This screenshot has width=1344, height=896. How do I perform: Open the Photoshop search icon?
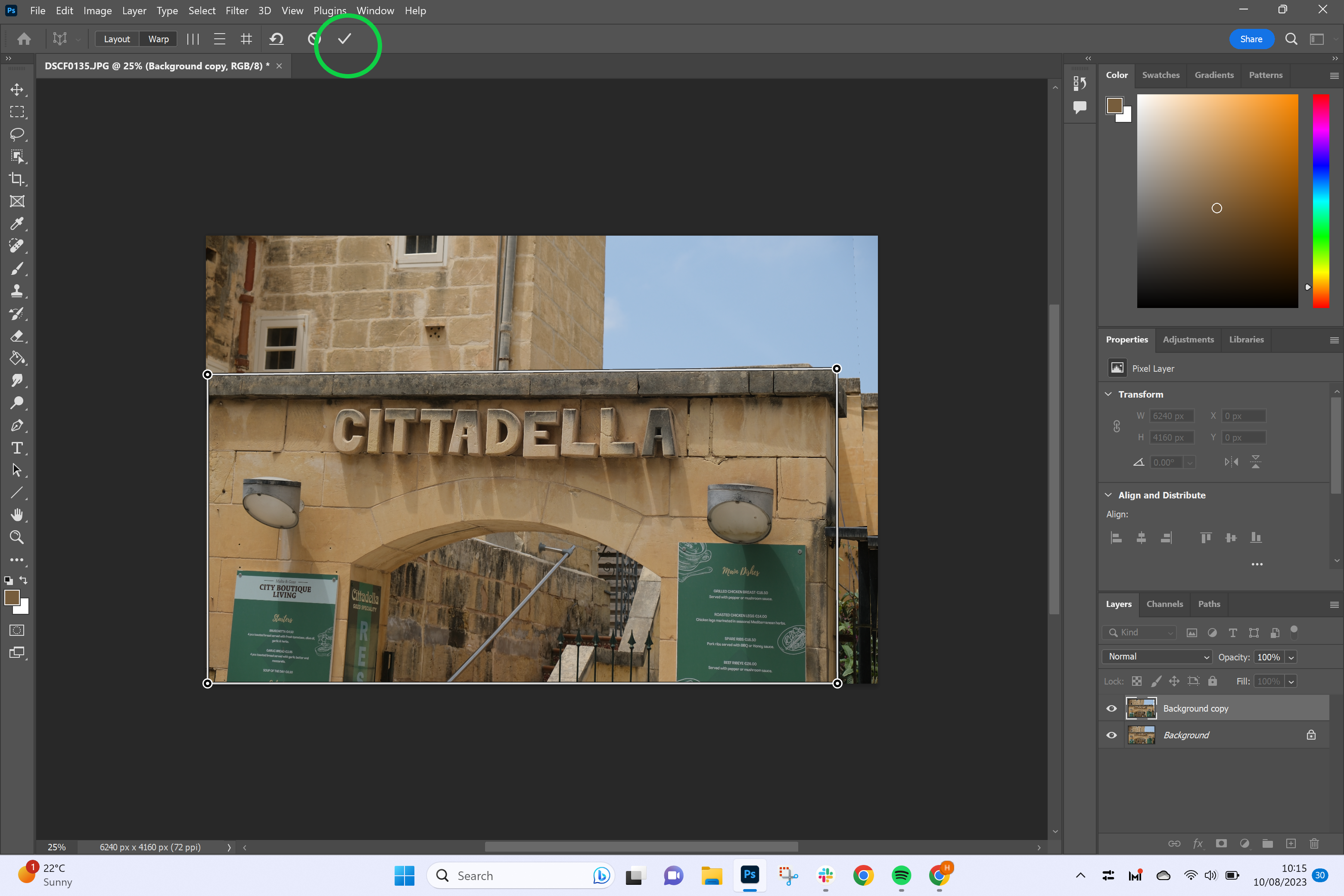pyautogui.click(x=1291, y=39)
